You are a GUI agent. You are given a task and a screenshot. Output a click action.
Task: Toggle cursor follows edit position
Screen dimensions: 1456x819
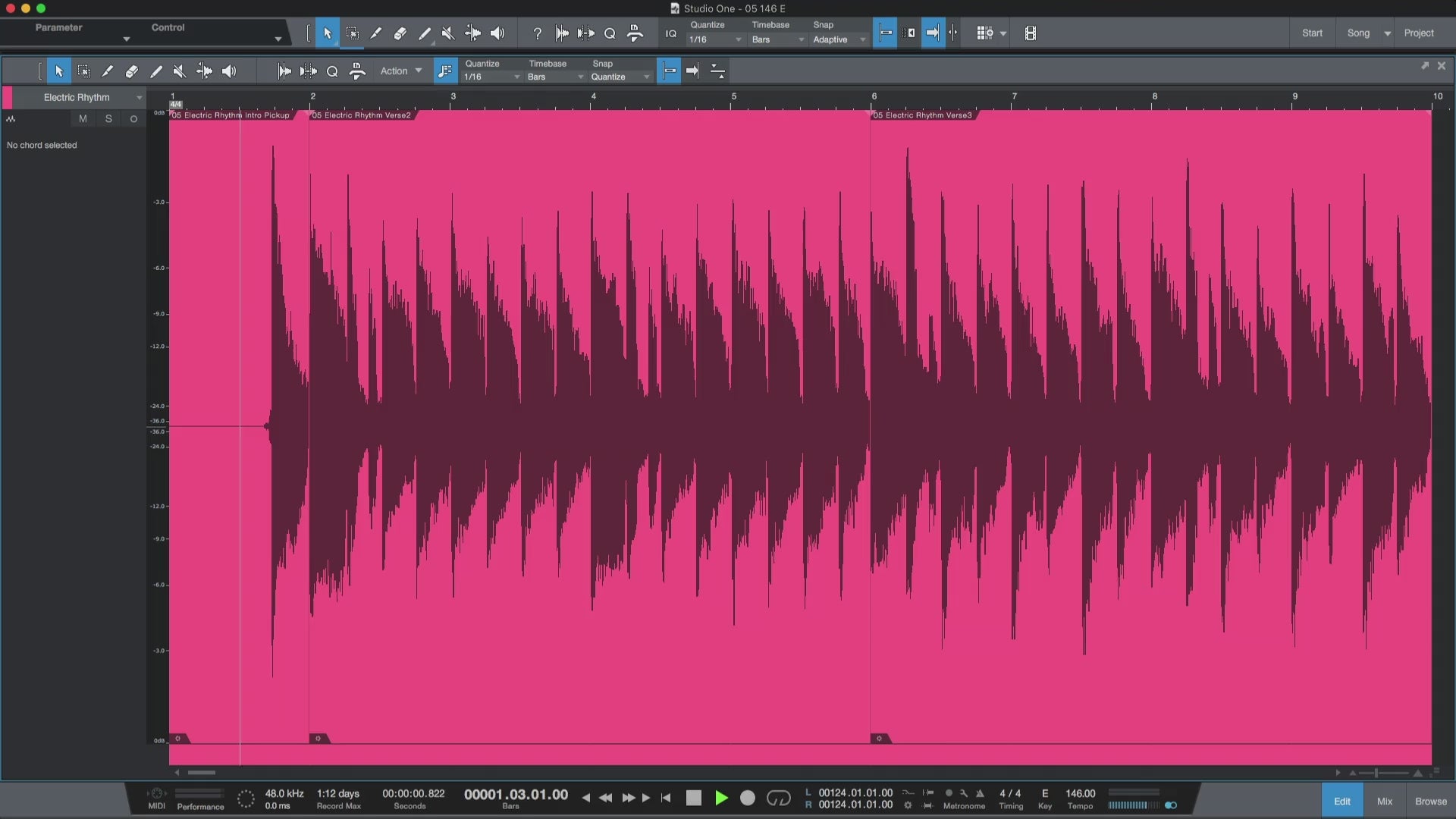coord(953,33)
